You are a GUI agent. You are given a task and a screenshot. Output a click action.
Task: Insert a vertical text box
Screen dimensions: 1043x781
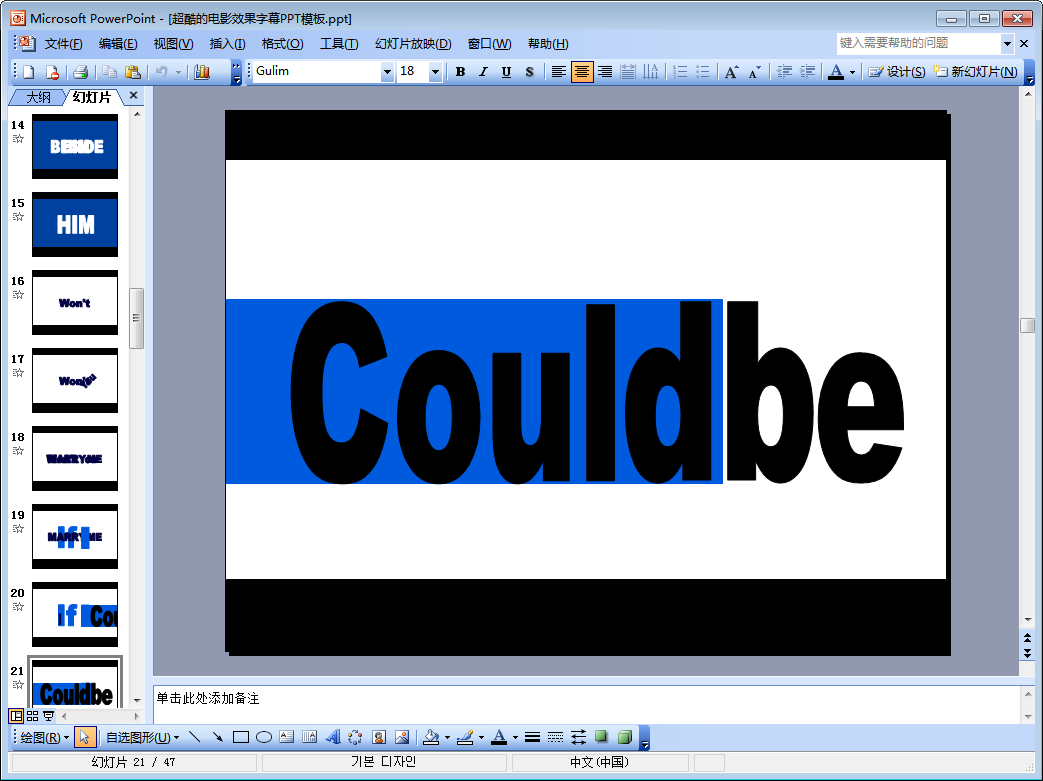(309, 736)
